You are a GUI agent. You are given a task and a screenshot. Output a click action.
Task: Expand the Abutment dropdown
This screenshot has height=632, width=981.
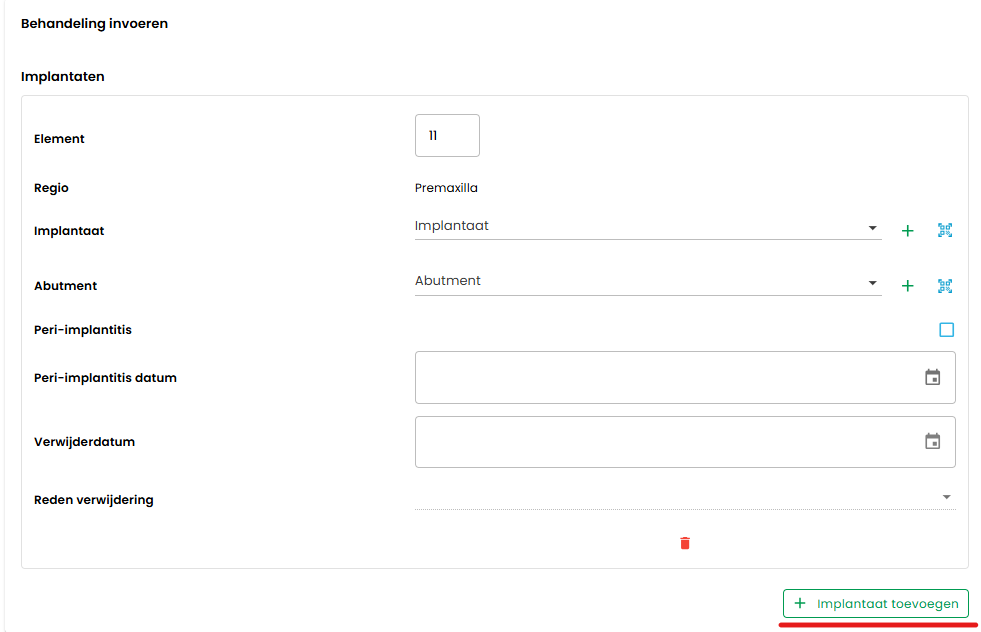(x=648, y=282)
